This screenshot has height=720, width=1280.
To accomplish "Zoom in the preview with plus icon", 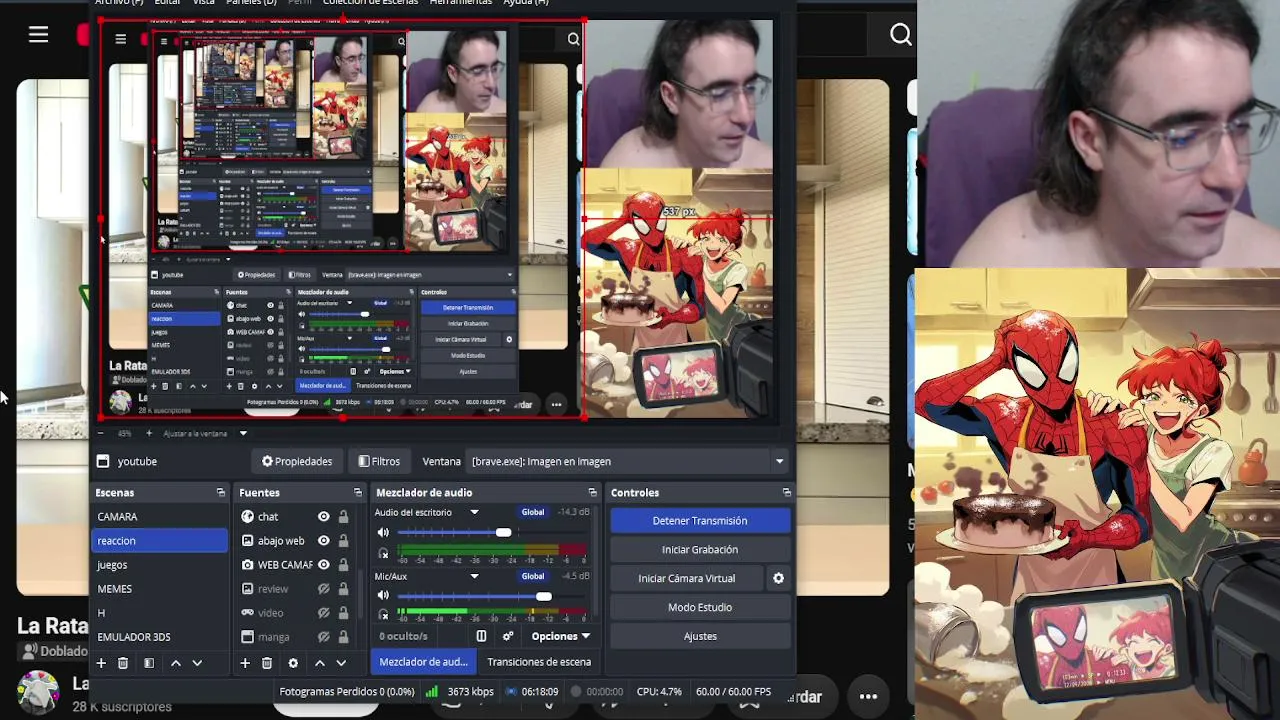I will [149, 434].
